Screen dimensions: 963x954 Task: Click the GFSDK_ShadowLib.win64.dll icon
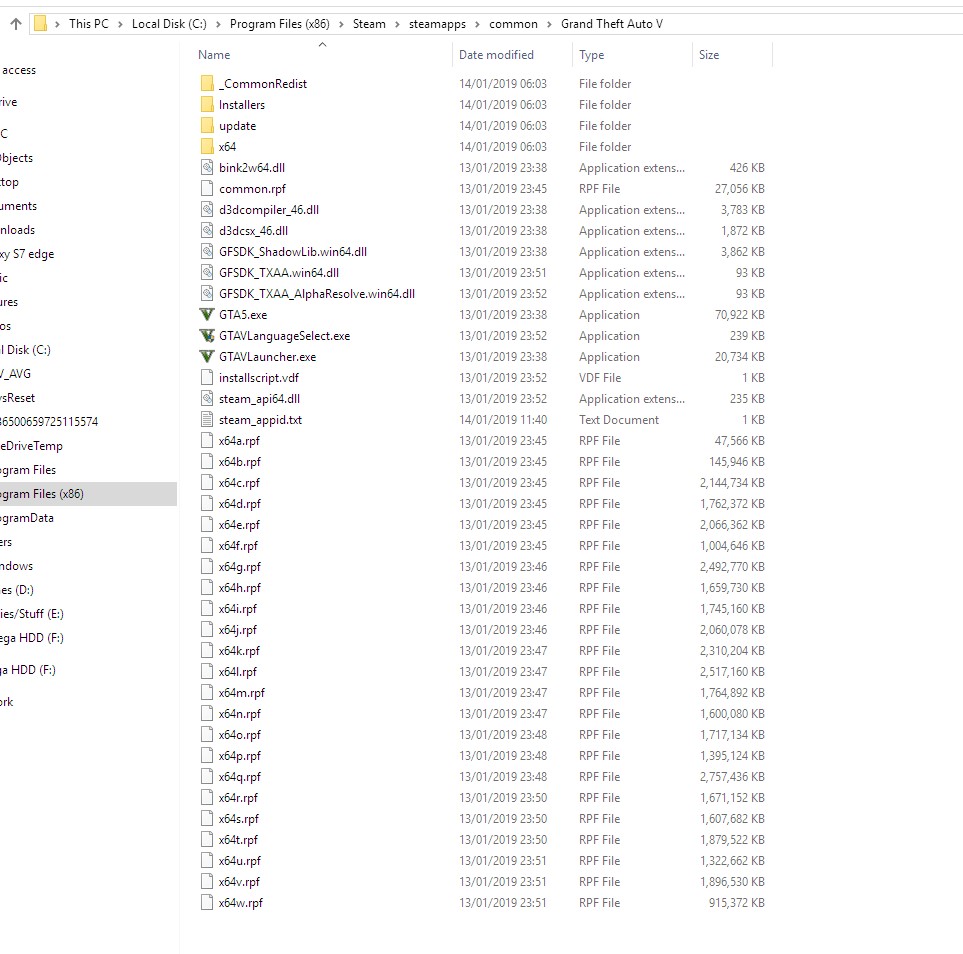point(208,251)
